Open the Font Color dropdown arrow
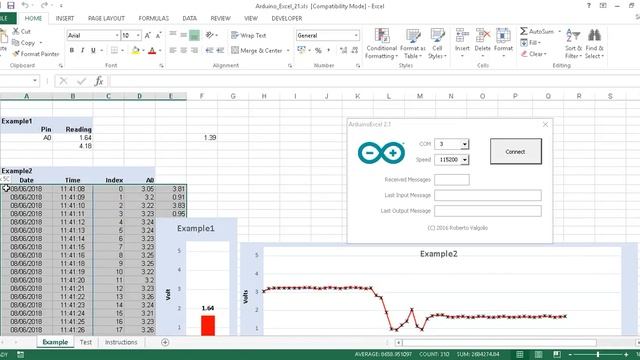Image resolution: width=640 pixels, height=360 pixels. click(160, 50)
